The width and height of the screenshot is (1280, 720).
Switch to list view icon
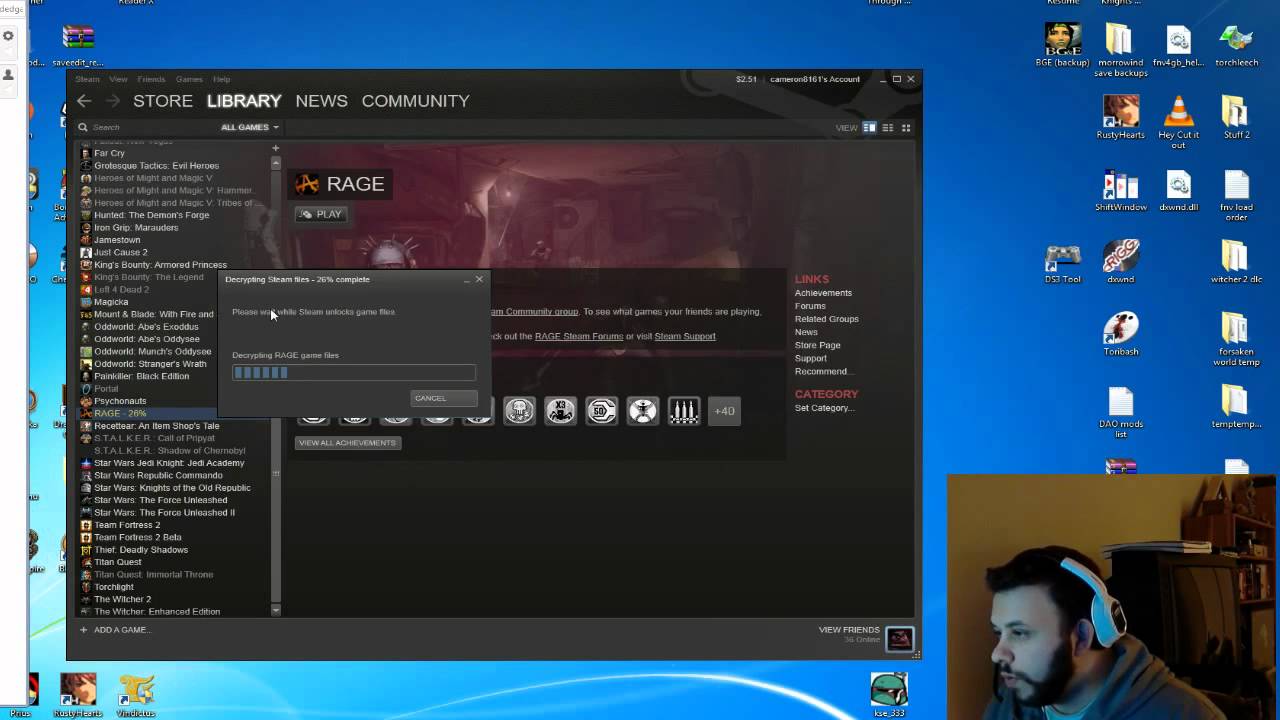[x=887, y=127]
